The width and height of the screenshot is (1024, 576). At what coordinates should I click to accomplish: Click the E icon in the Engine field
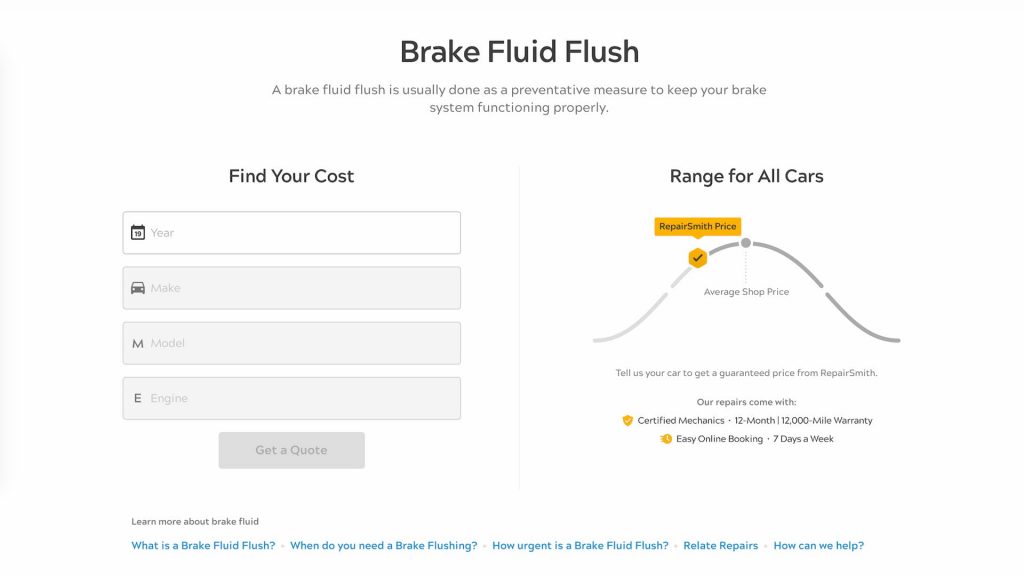tap(138, 397)
